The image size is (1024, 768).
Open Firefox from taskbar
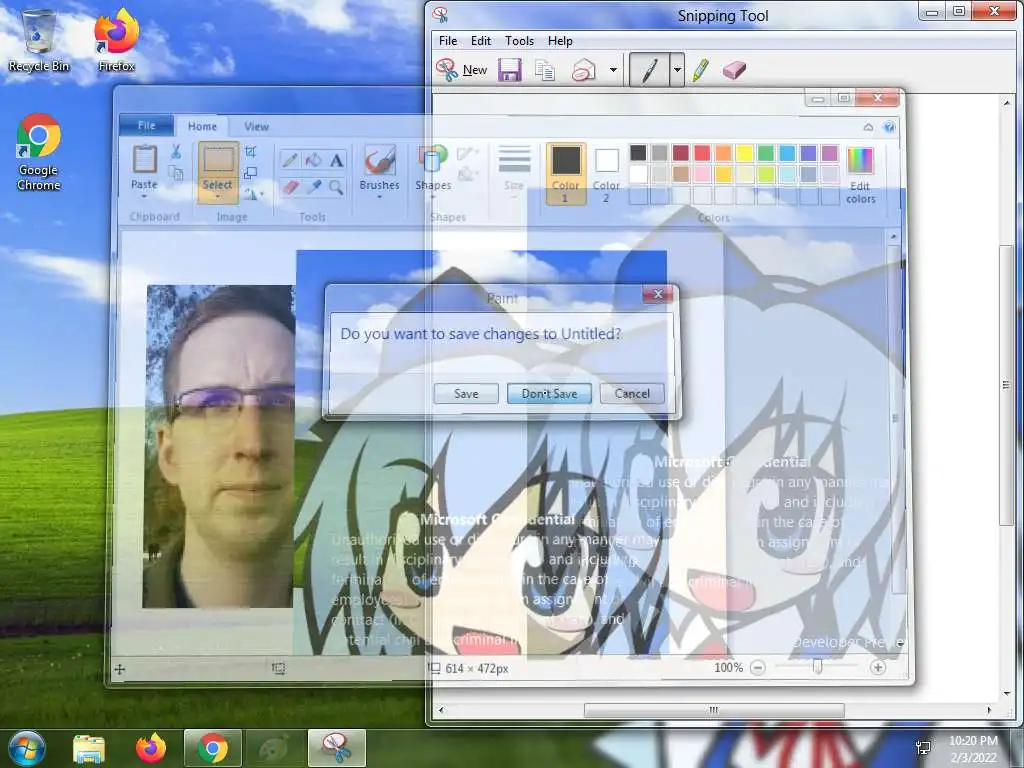[151, 748]
